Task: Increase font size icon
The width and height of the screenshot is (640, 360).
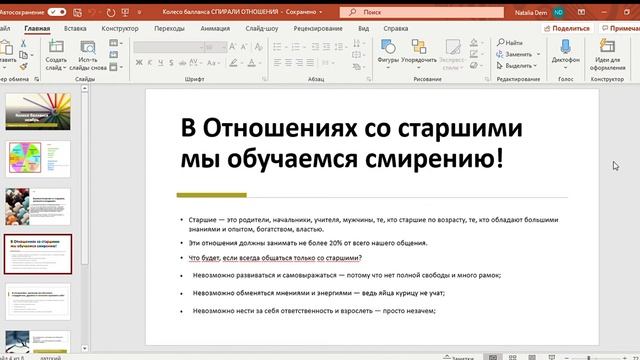Action: 233,47
